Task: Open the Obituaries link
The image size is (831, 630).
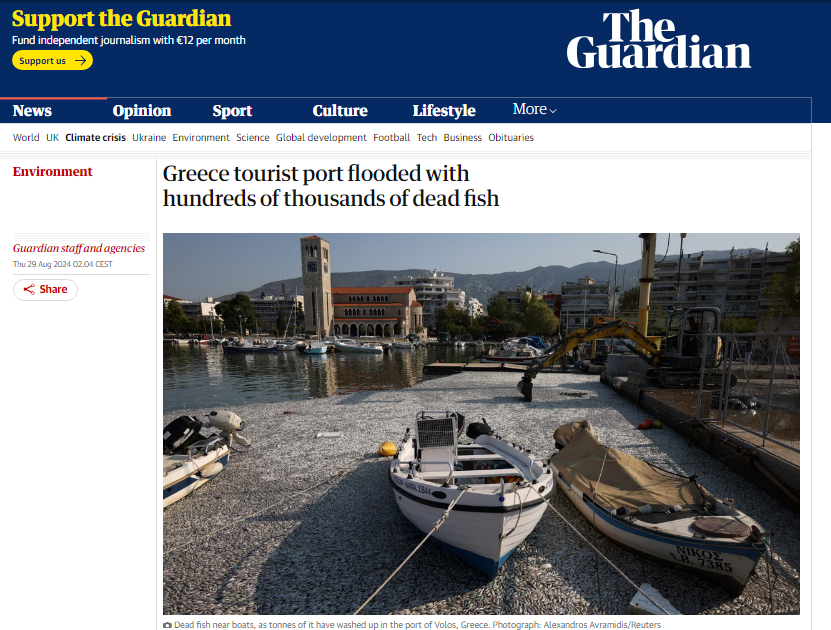Action: coord(511,138)
